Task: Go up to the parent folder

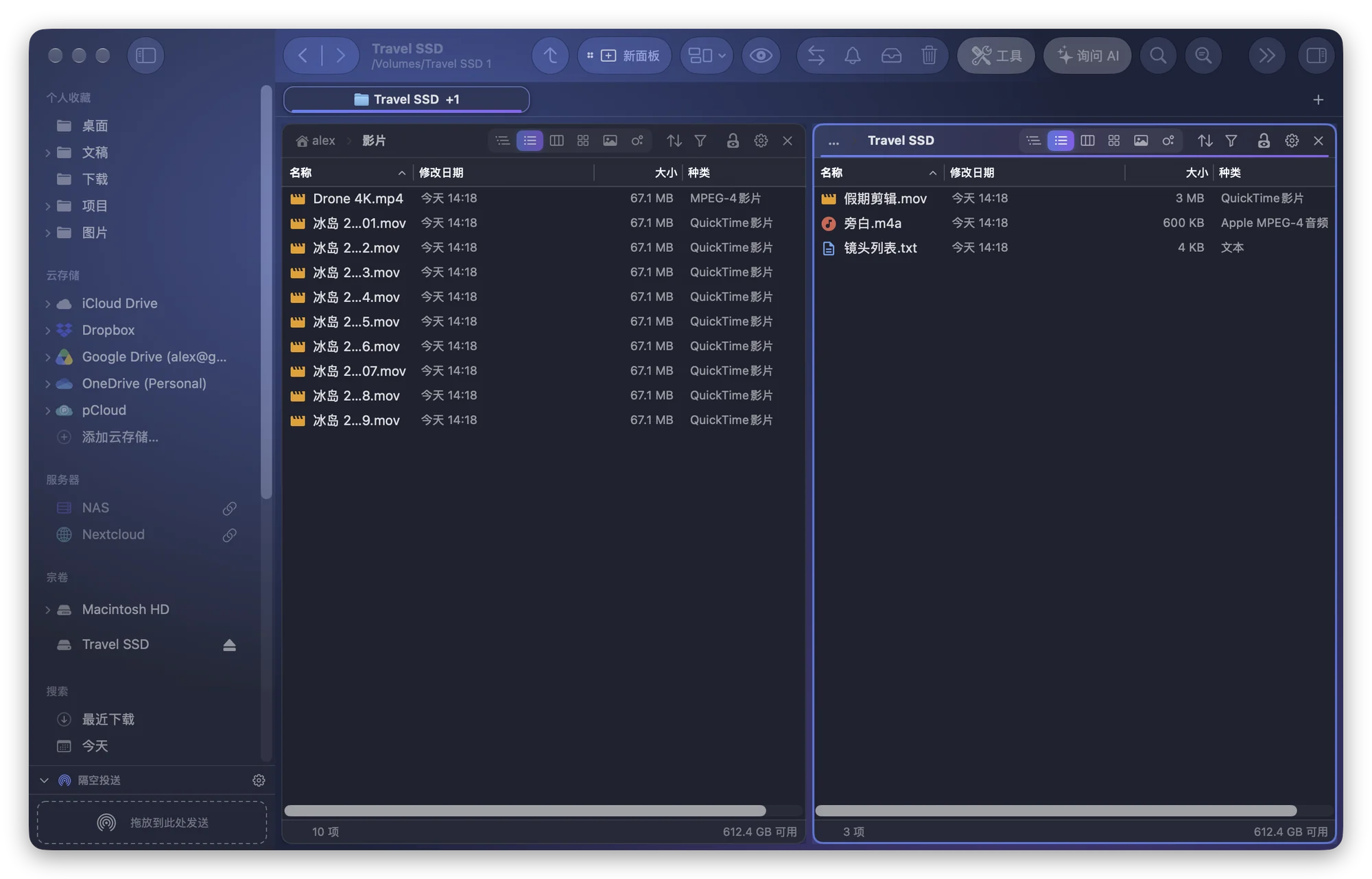Action: [x=550, y=56]
